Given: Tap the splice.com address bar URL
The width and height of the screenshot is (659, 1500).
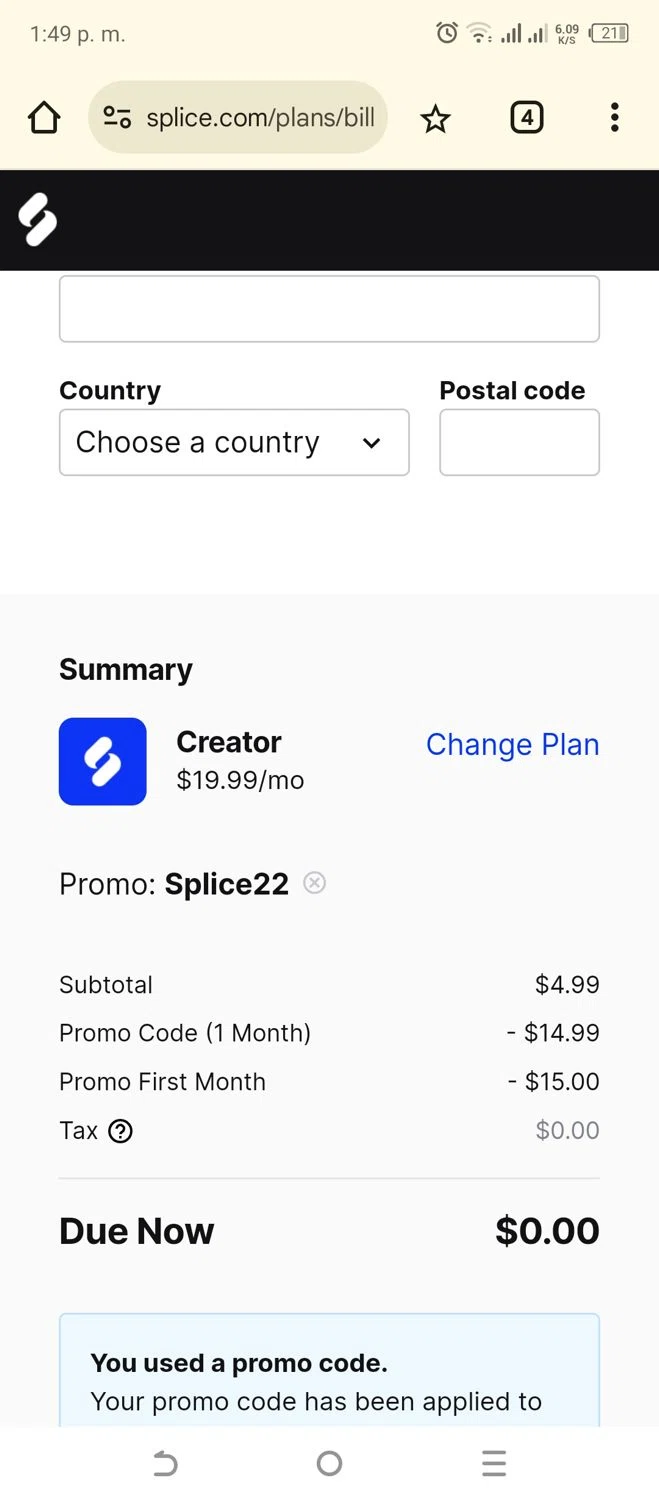Looking at the screenshot, I should tap(260, 118).
